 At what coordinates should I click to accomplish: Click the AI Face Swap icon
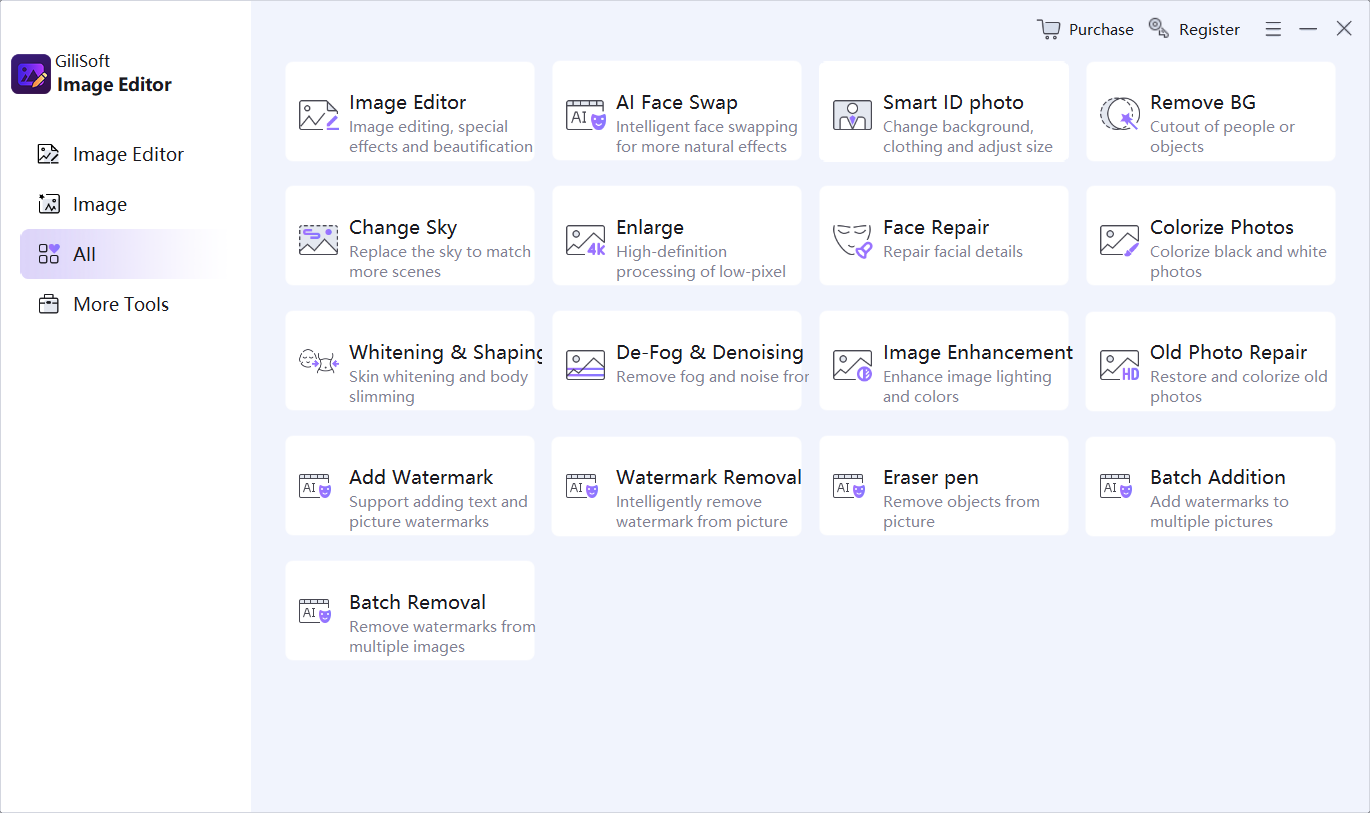pos(586,115)
